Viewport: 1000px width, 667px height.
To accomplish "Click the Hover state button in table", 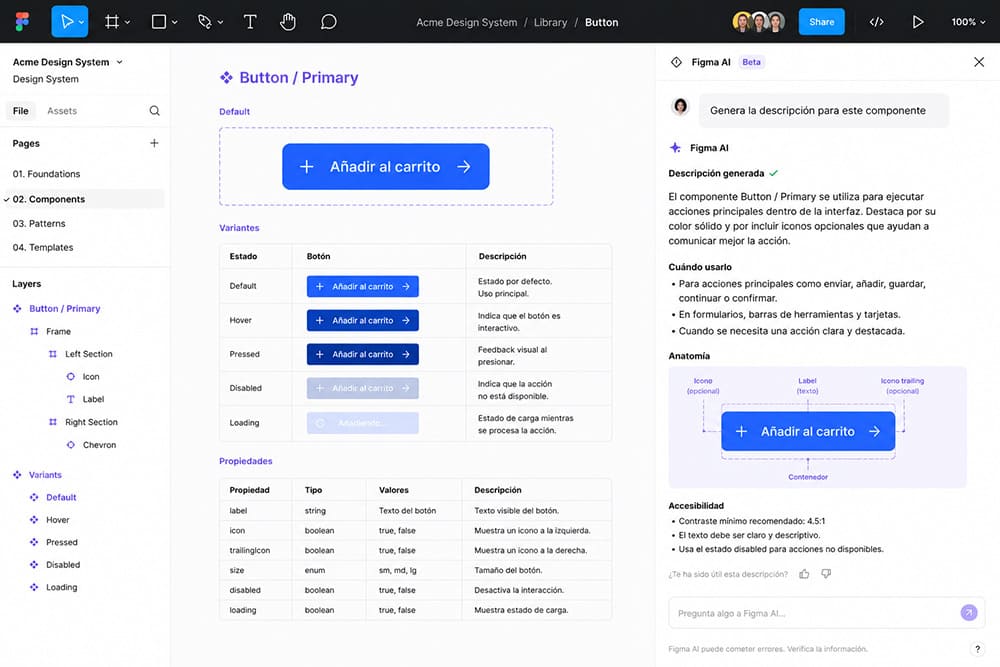I will [x=362, y=320].
